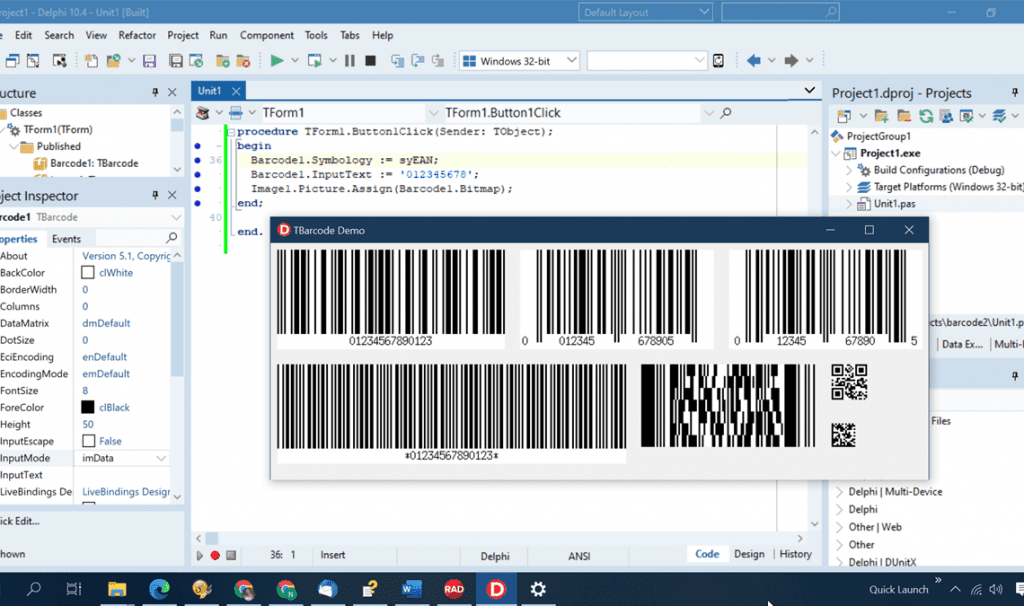Switch to the Events tab
Image resolution: width=1024 pixels, height=606 pixels.
(x=67, y=239)
